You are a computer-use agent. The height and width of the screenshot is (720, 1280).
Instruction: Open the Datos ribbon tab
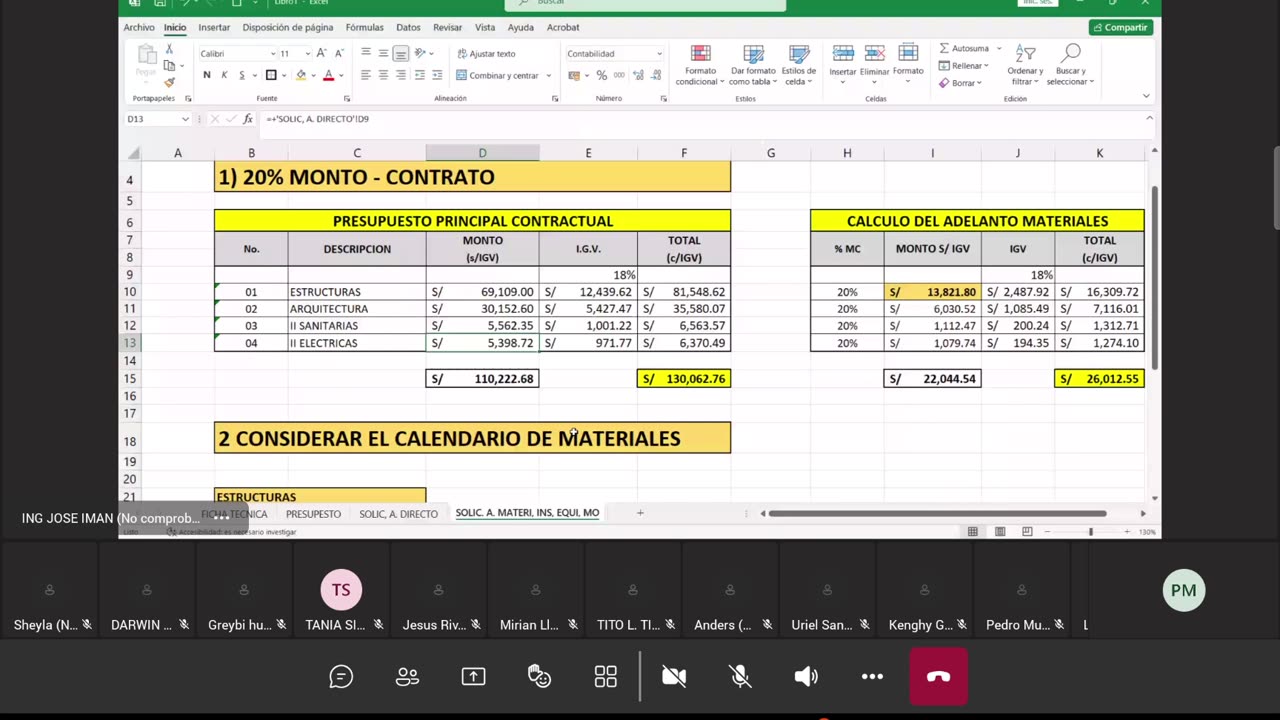tap(408, 27)
